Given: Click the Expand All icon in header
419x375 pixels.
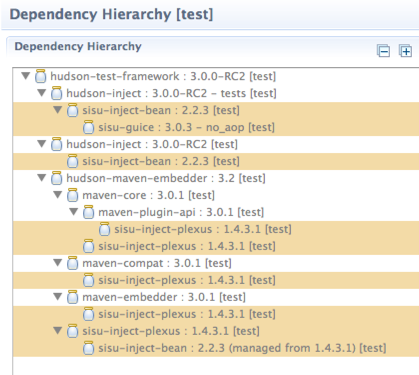Looking at the screenshot, I should point(405,51).
